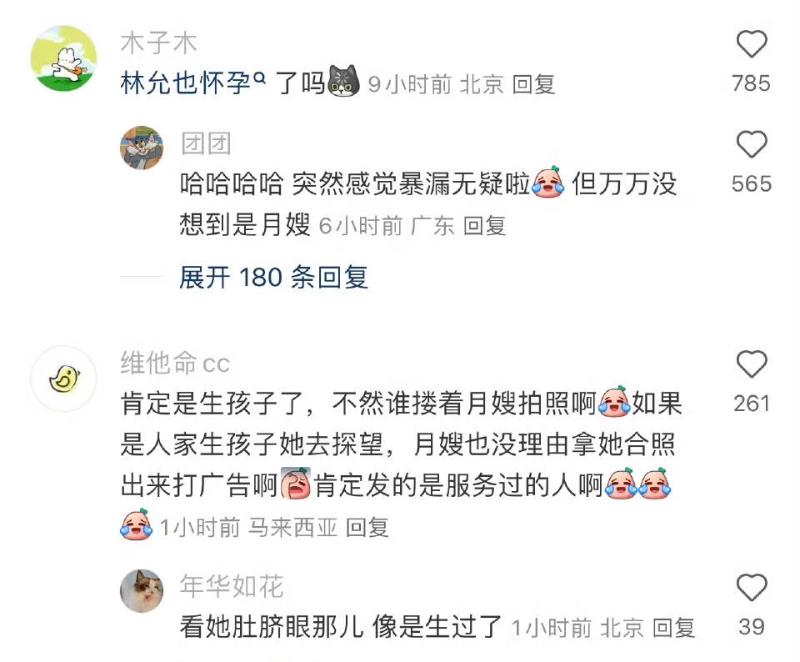800x662 pixels.
Task: Tap heart icon on 维他命cc's comment
Action: [x=752, y=364]
